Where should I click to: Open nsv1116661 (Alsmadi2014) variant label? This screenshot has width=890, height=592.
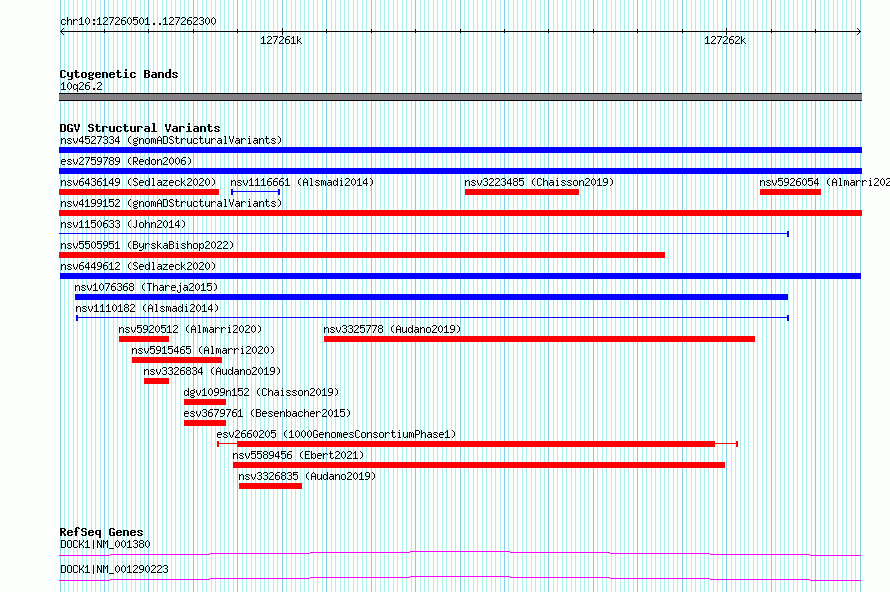tap(302, 182)
